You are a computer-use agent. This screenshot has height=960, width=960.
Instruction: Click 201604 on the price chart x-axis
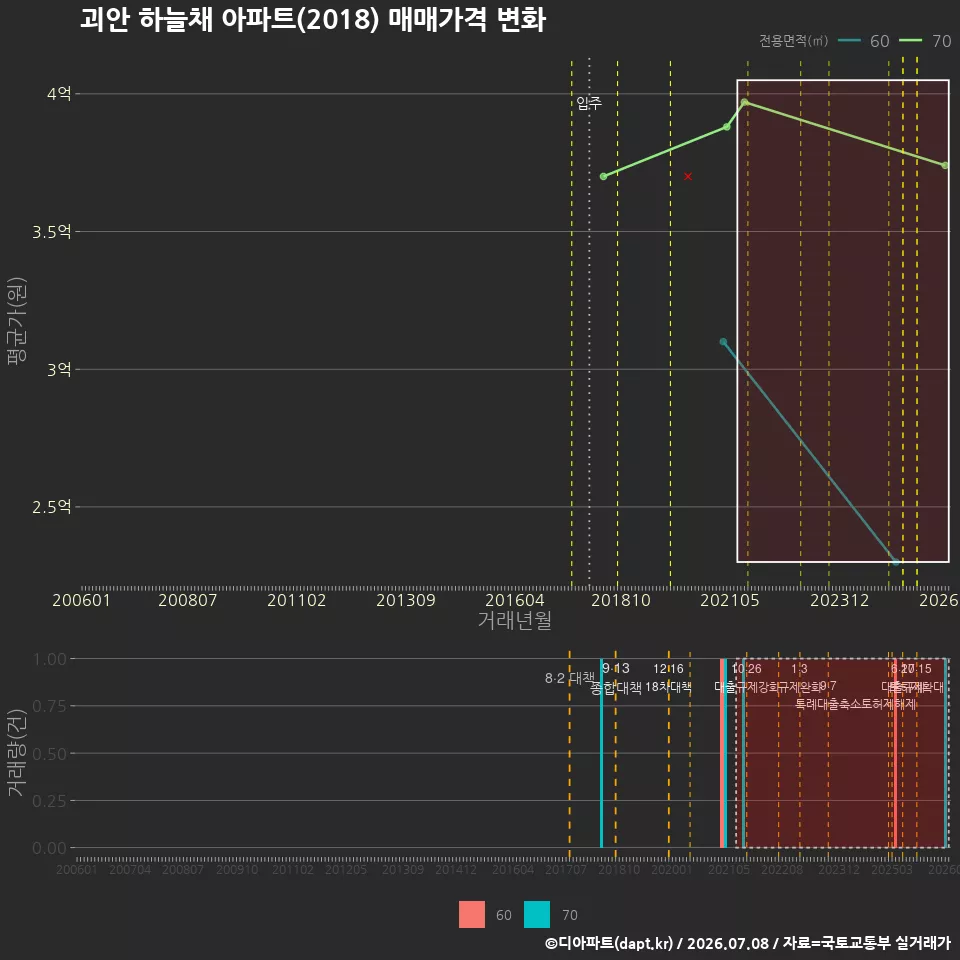click(515, 600)
